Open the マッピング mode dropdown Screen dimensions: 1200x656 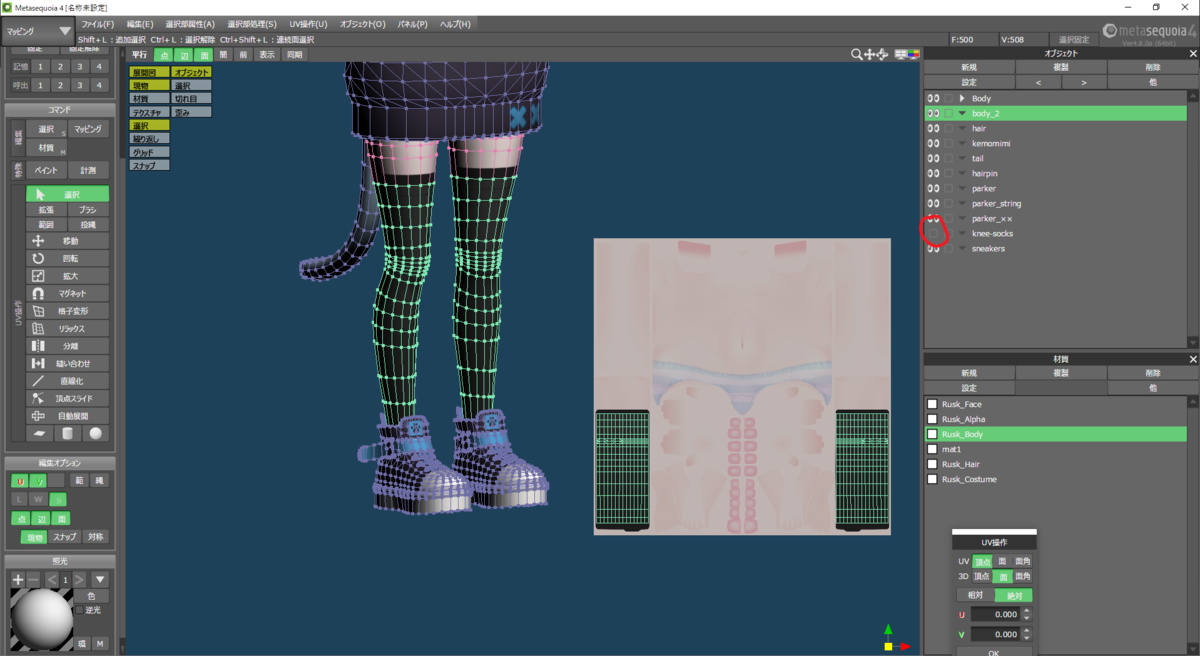point(37,31)
